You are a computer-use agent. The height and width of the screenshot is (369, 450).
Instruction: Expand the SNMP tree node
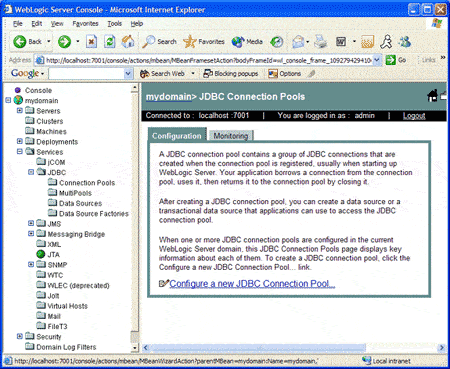(31, 264)
